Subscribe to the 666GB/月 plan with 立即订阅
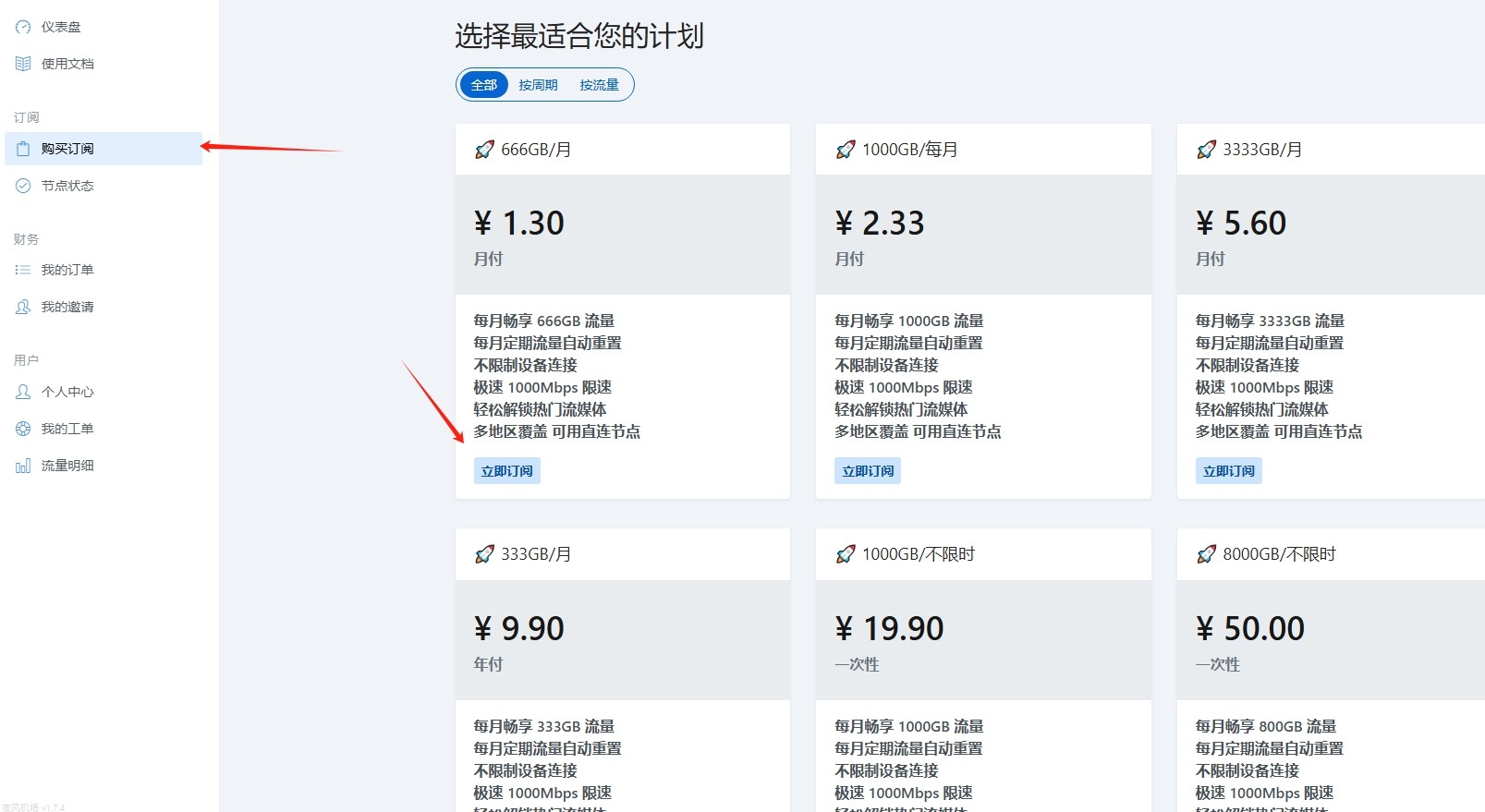The image size is (1485, 812). (x=506, y=471)
